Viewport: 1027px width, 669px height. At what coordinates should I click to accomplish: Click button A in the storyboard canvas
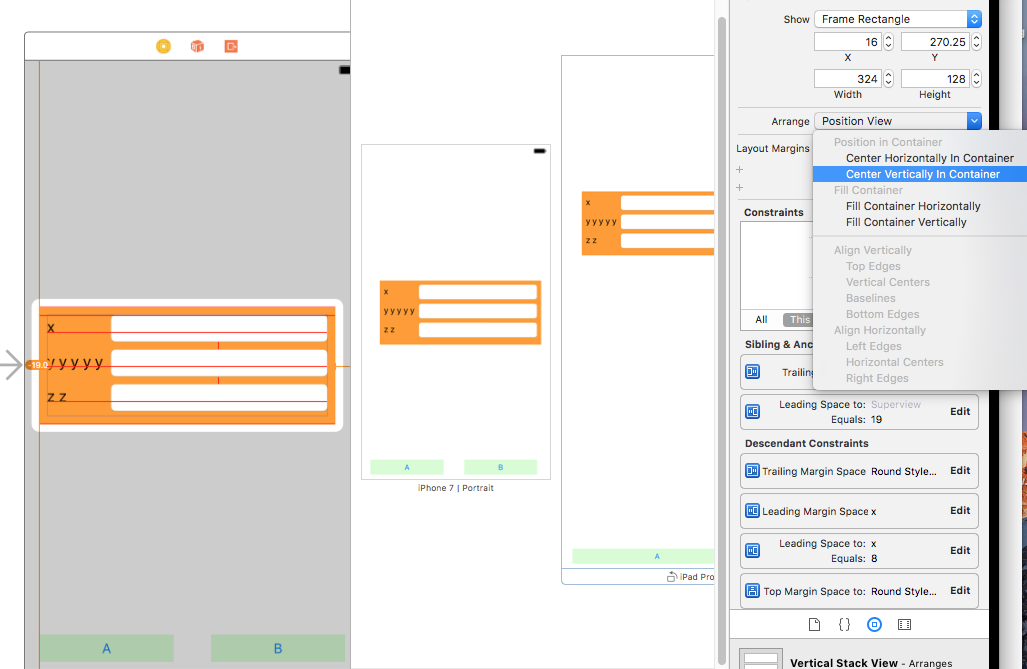[107, 648]
